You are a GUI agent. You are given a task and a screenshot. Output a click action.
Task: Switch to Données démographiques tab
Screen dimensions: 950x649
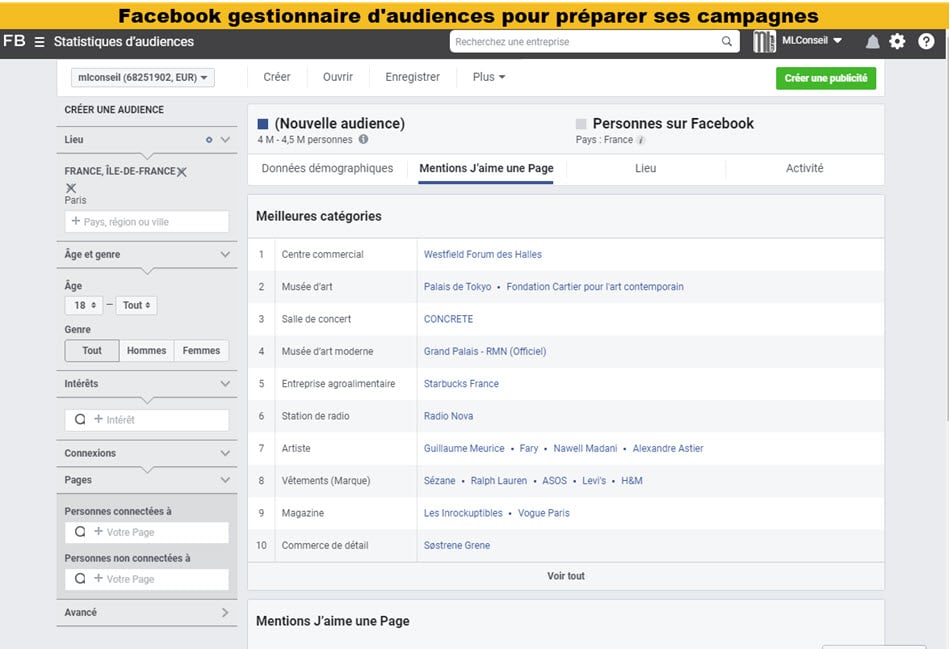327,168
